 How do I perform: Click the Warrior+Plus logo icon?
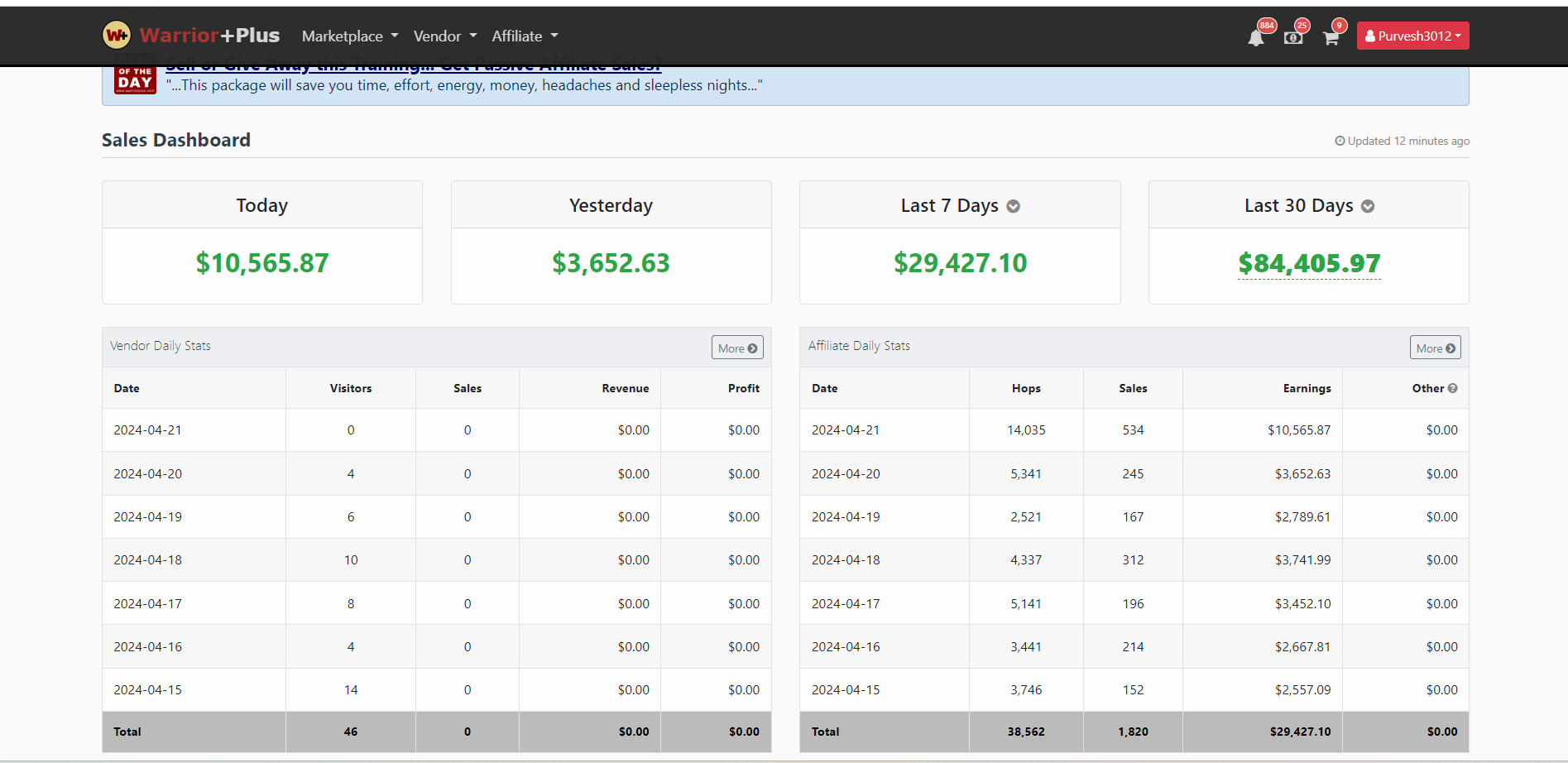117,36
